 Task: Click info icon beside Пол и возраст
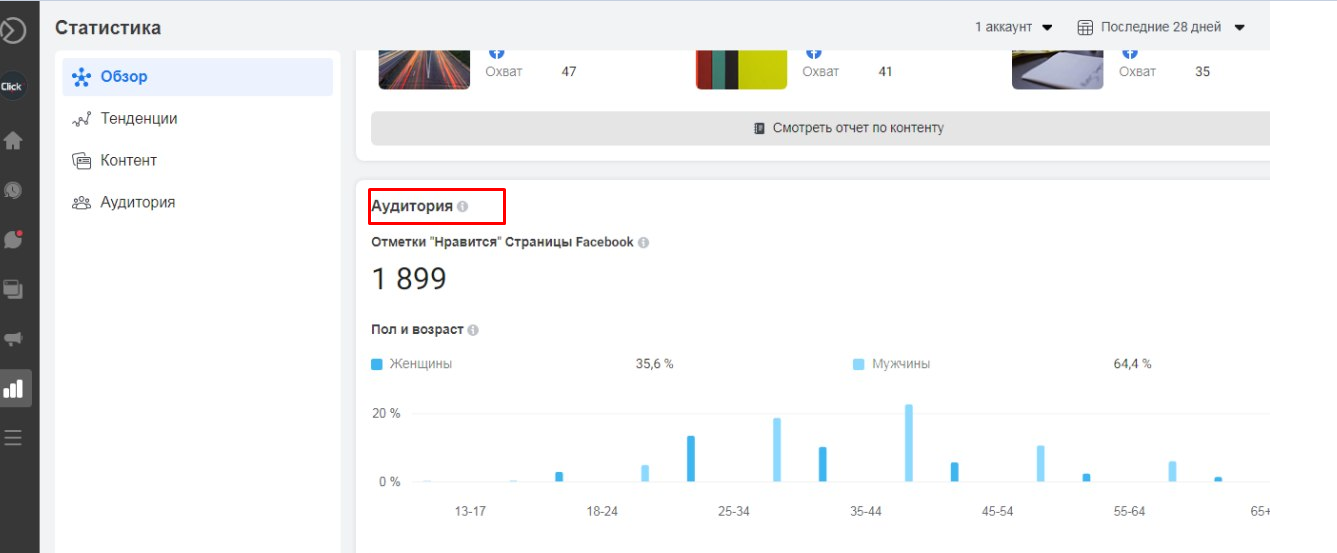pyautogui.click(x=473, y=330)
